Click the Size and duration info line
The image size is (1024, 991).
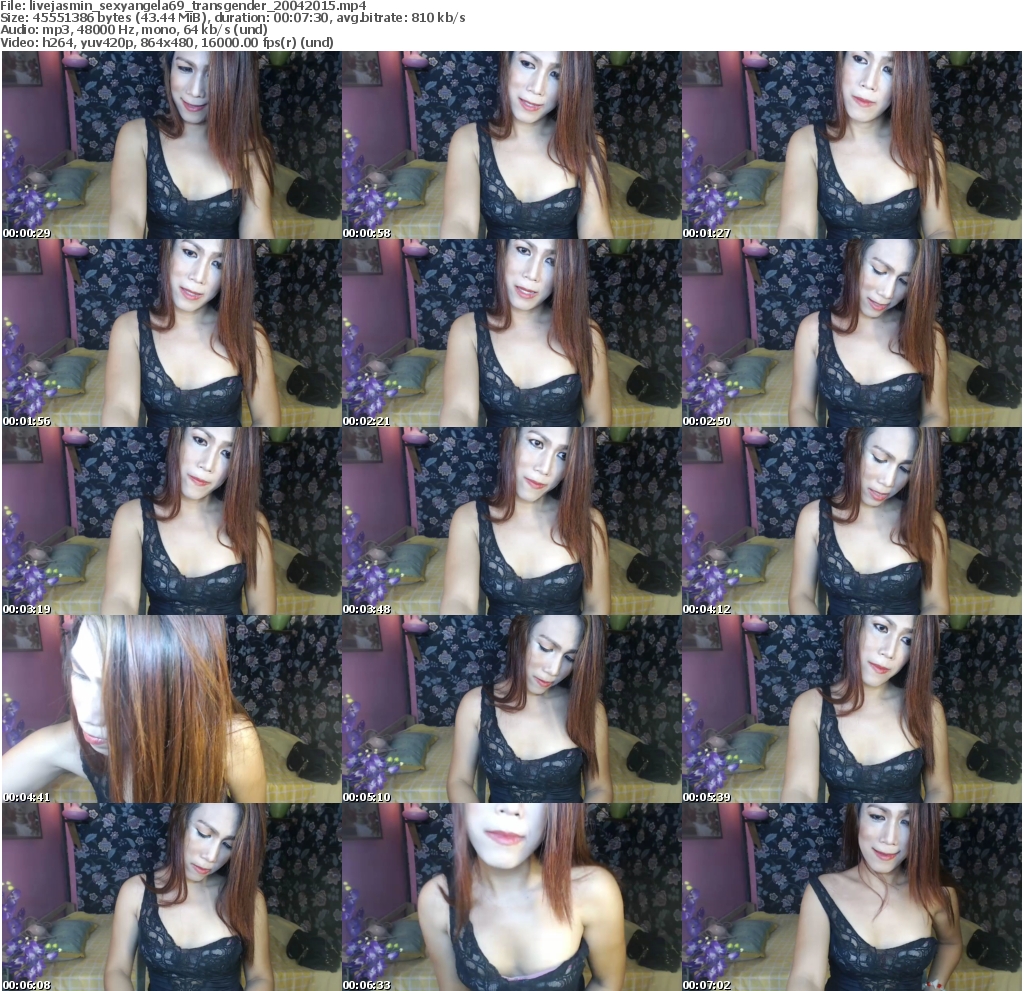click(233, 18)
